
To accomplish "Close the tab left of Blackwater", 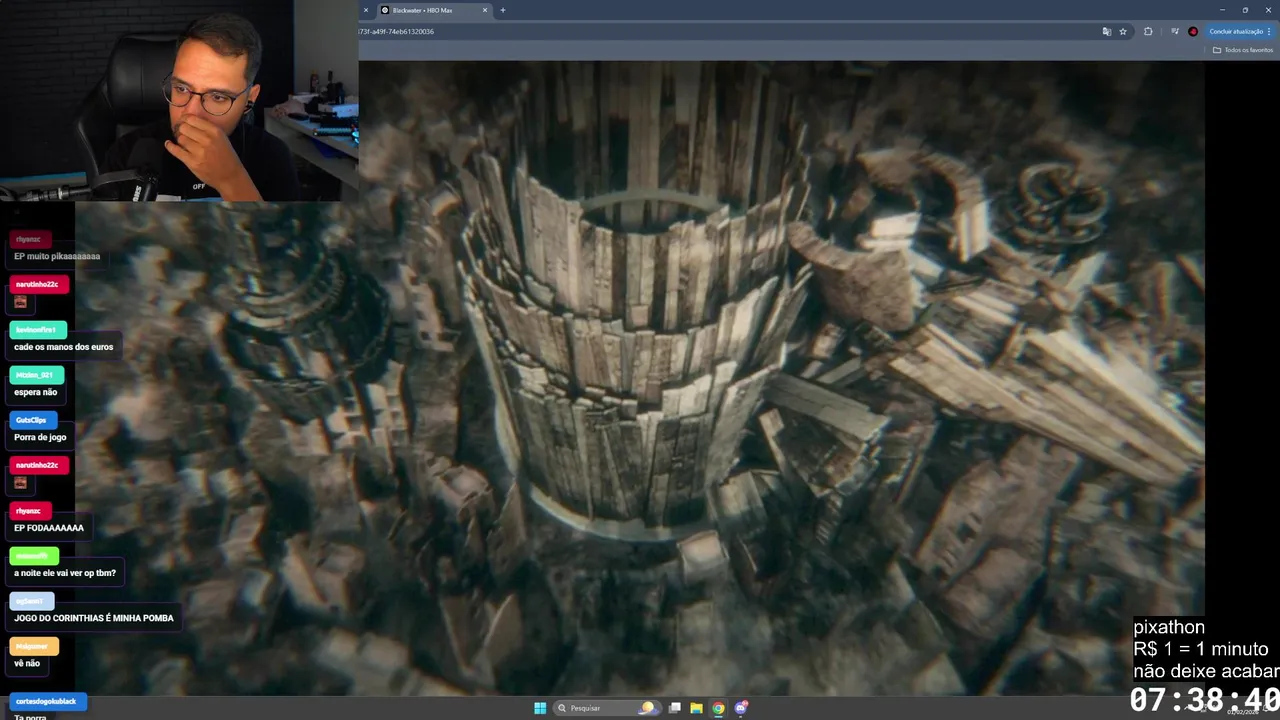I will coord(365,10).
